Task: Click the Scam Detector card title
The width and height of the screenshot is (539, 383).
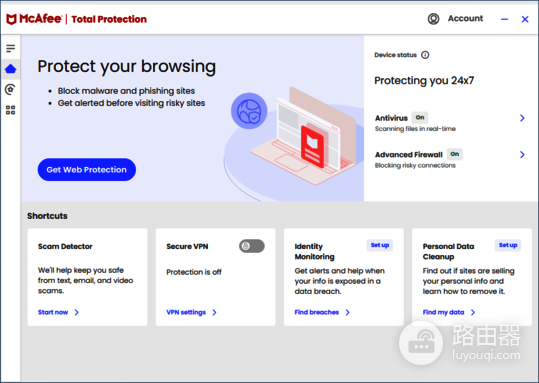Action: coord(65,247)
